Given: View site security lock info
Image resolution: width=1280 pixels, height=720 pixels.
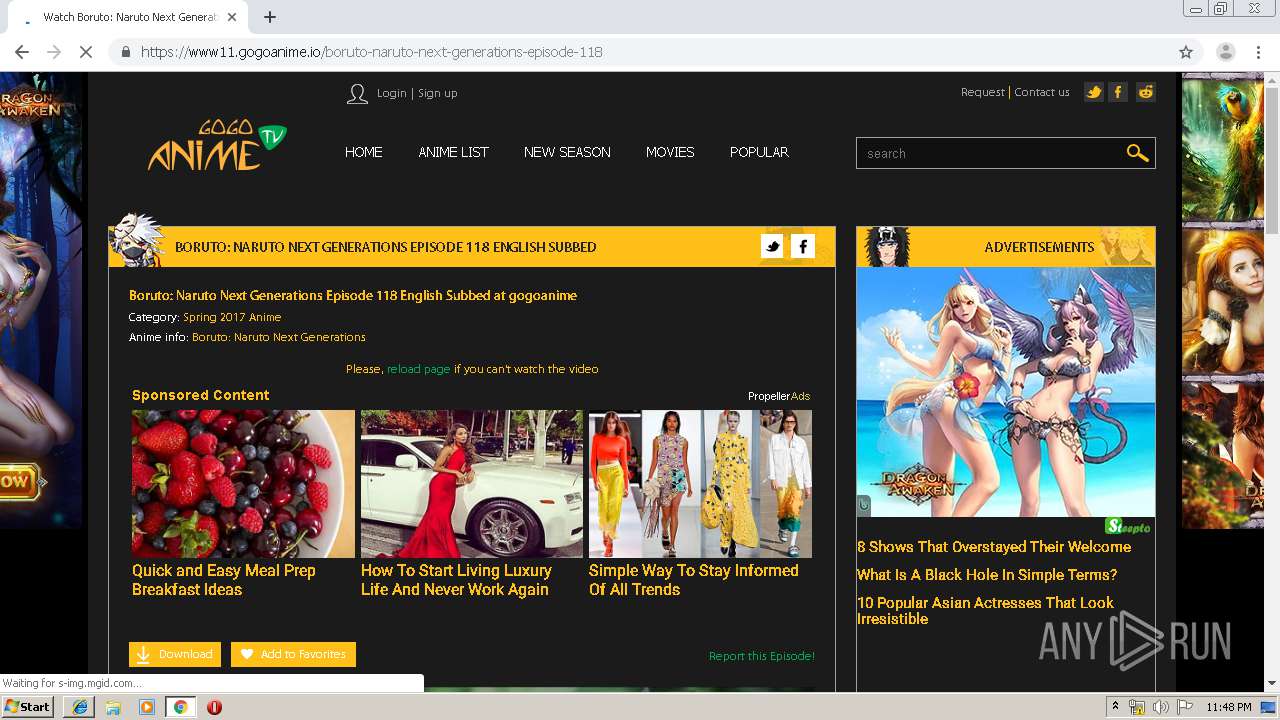Looking at the screenshot, I should 125,52.
